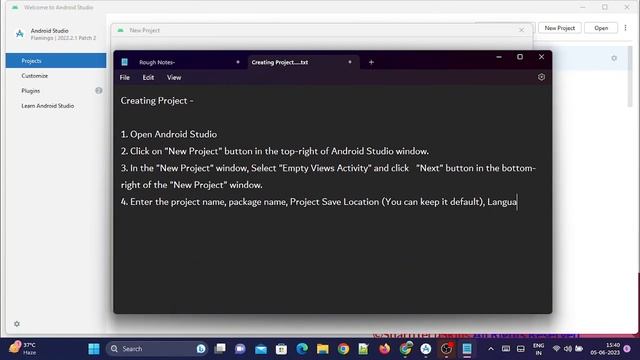Image resolution: width=640 pixels, height=360 pixels.
Task: Open Wi-Fi network tray icon
Action: (556, 349)
